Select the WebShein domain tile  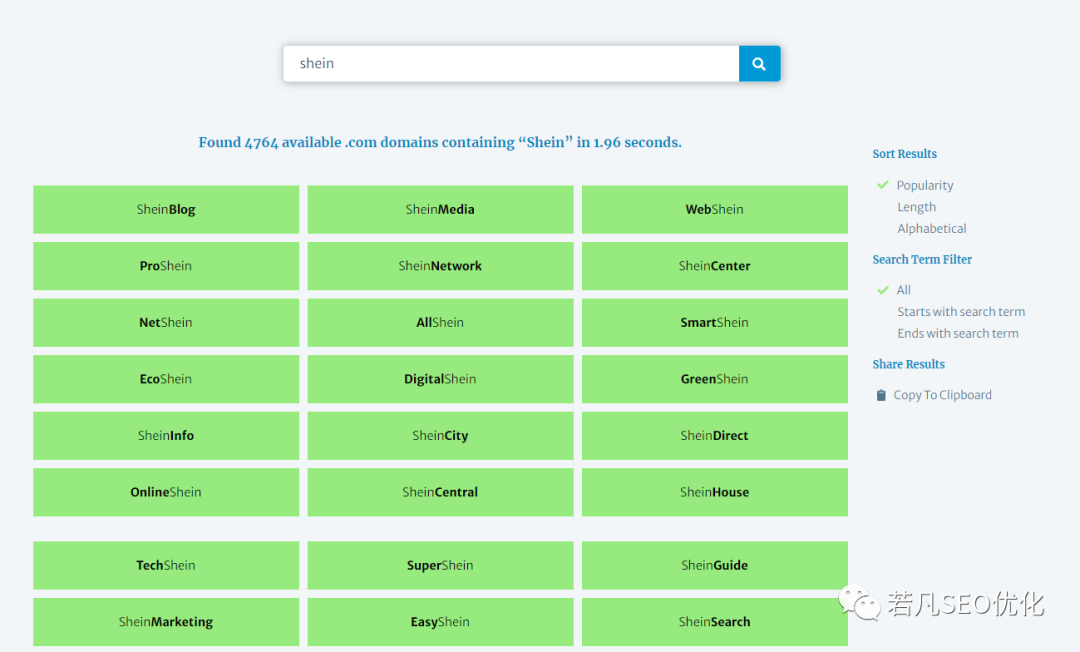[714, 209]
